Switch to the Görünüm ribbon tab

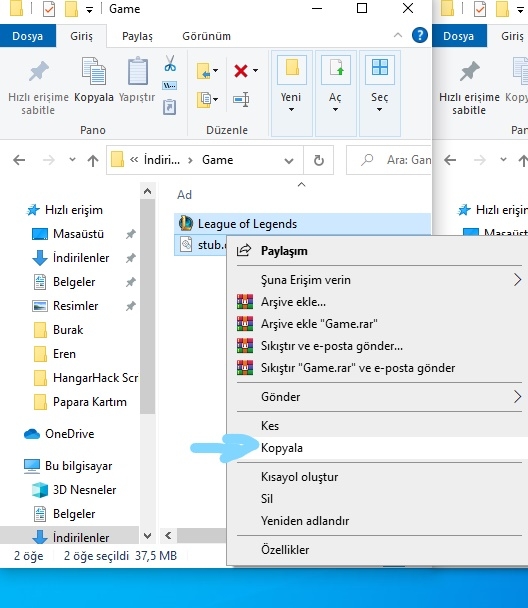(206, 36)
